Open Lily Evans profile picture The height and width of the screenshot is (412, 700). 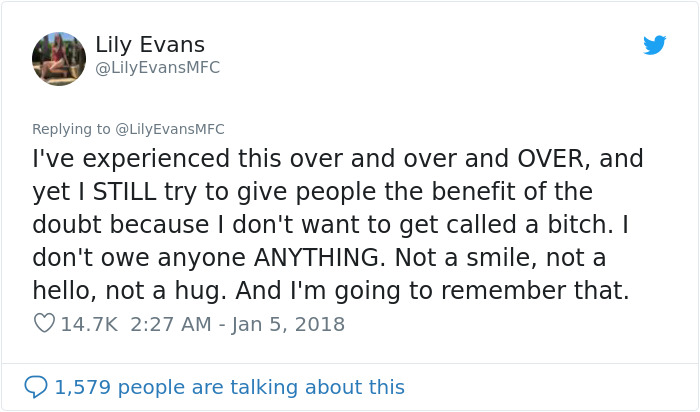58,58
